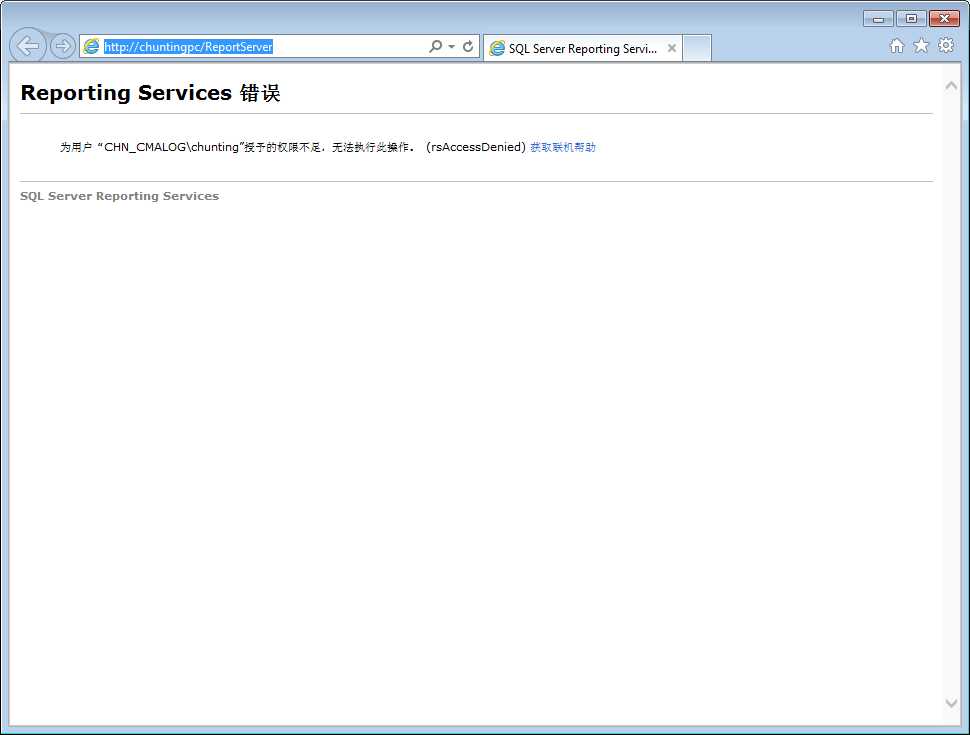Open the address bar autocomplete dropdown arrow
Viewport: 970px width, 735px height.
[452, 46]
